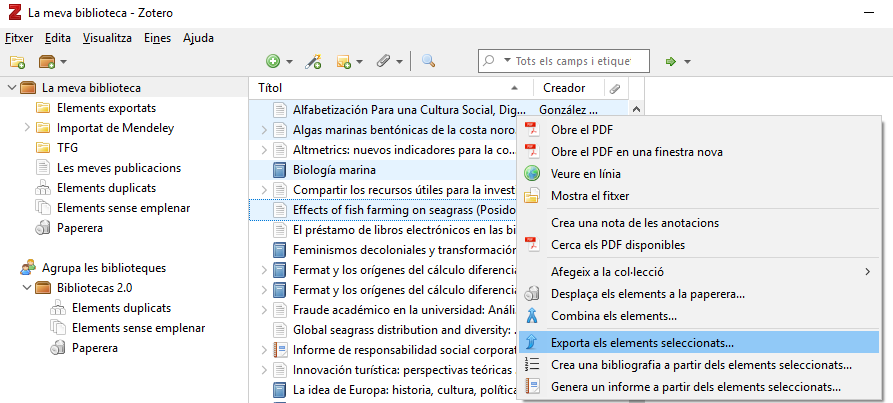Choose Crea una nota de les anotacions
Image resolution: width=893 pixels, height=403 pixels.
[699, 223]
